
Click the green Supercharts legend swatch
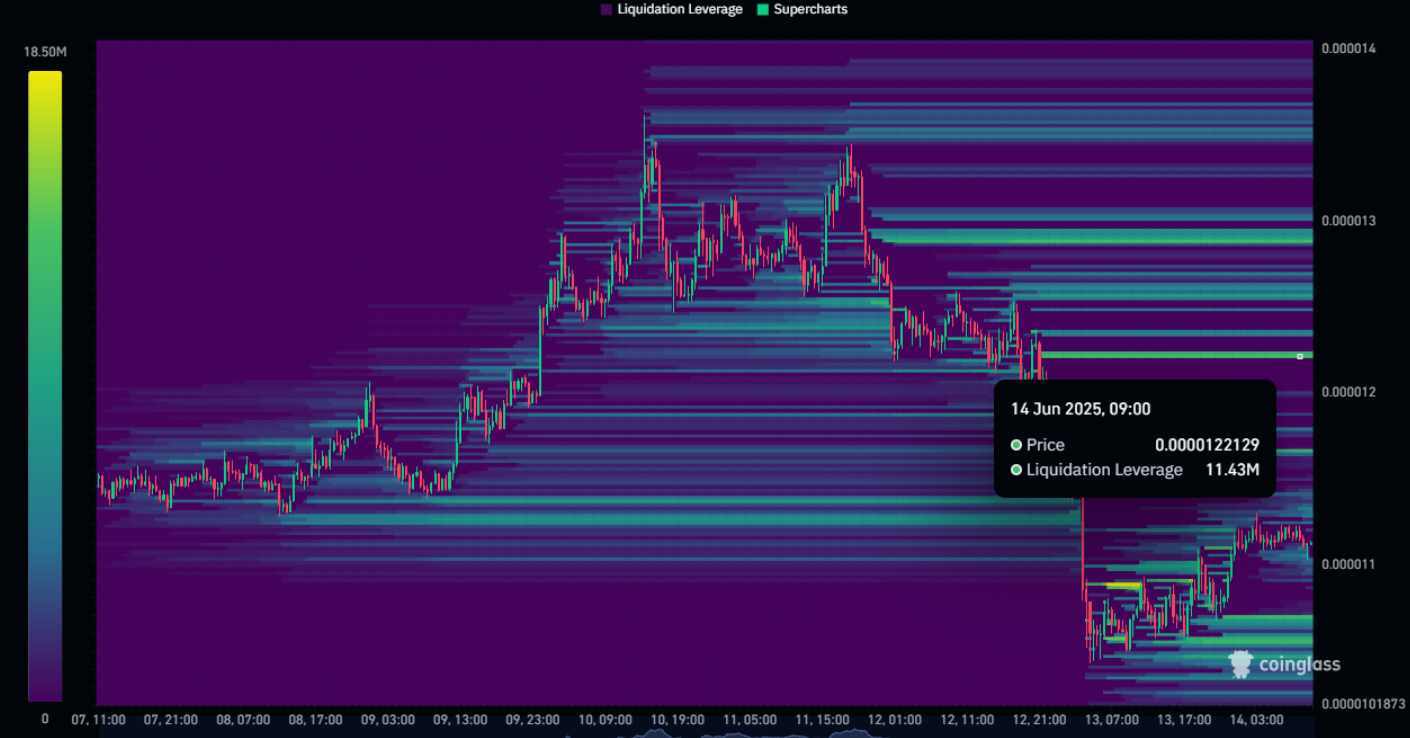pos(762,9)
